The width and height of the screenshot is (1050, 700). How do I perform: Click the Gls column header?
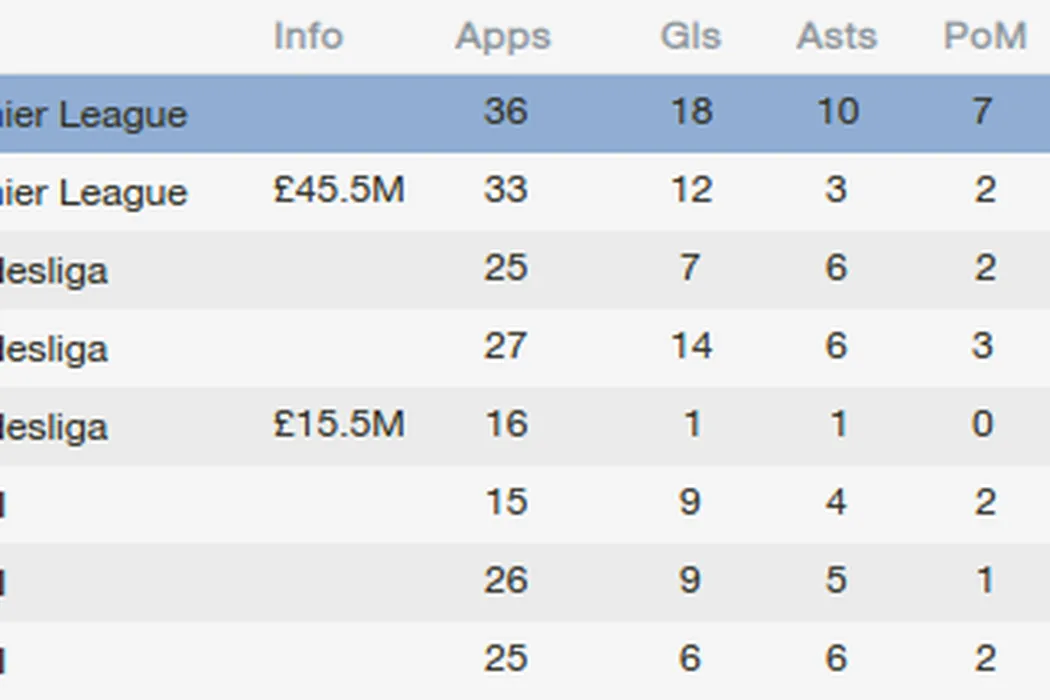click(x=690, y=37)
